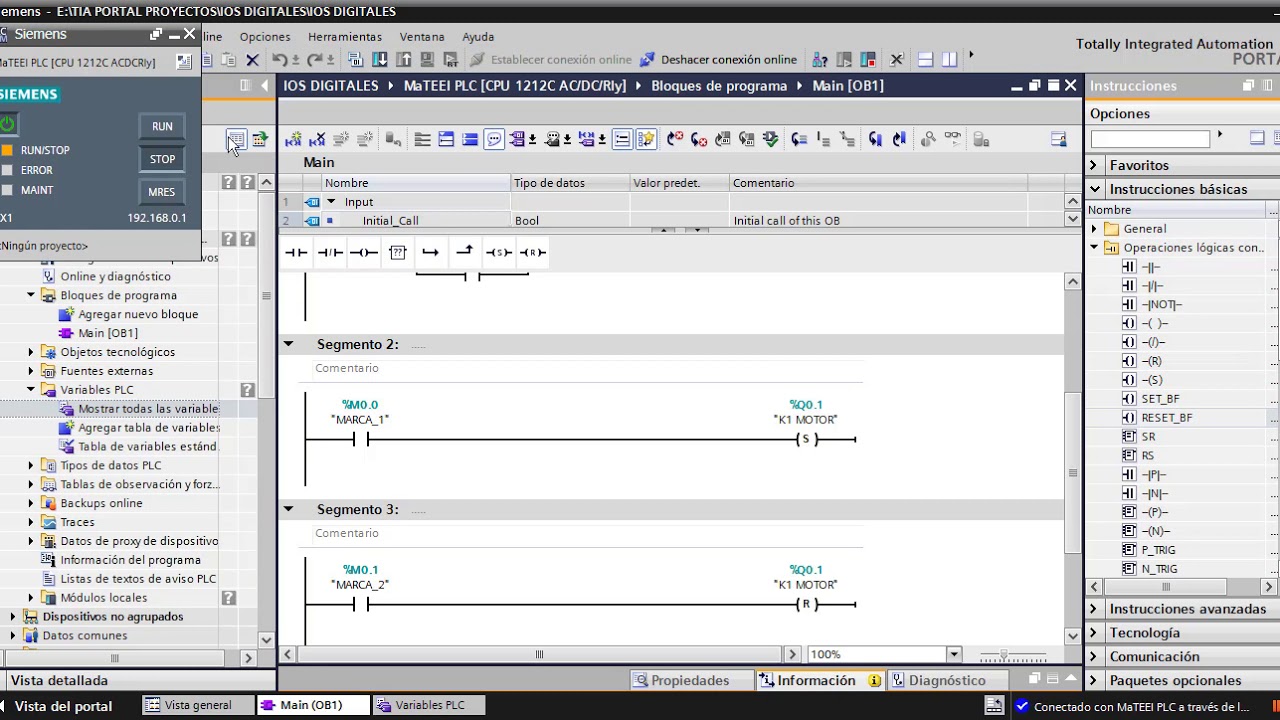
Task: Click the editor horizontal scrollbar
Action: pyautogui.click(x=540, y=654)
